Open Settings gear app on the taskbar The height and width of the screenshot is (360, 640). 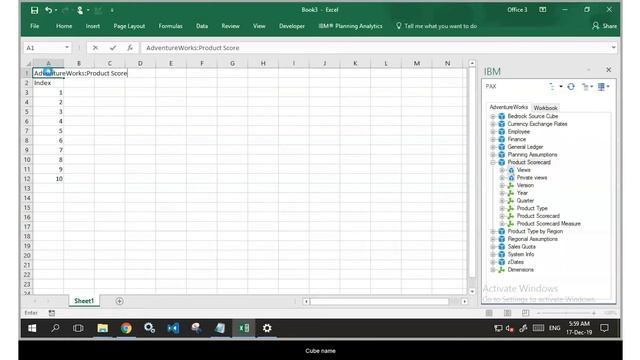267,328
